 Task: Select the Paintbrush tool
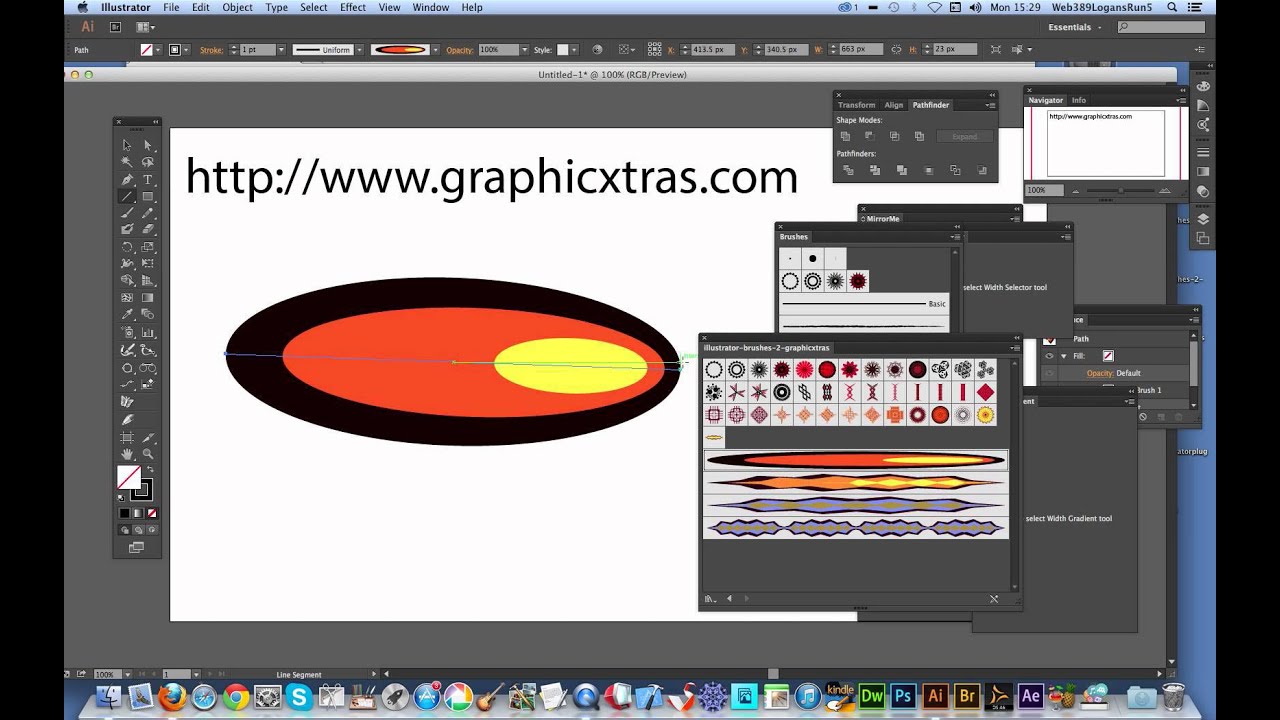coord(127,213)
